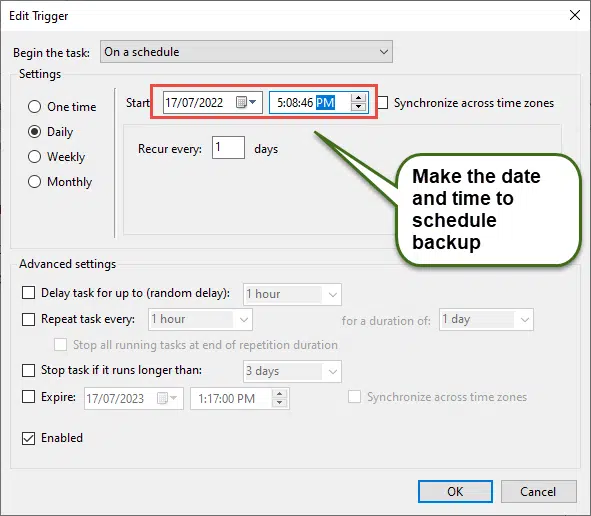
Task: Click the Start time up spinner arrow
Action: (358, 98)
